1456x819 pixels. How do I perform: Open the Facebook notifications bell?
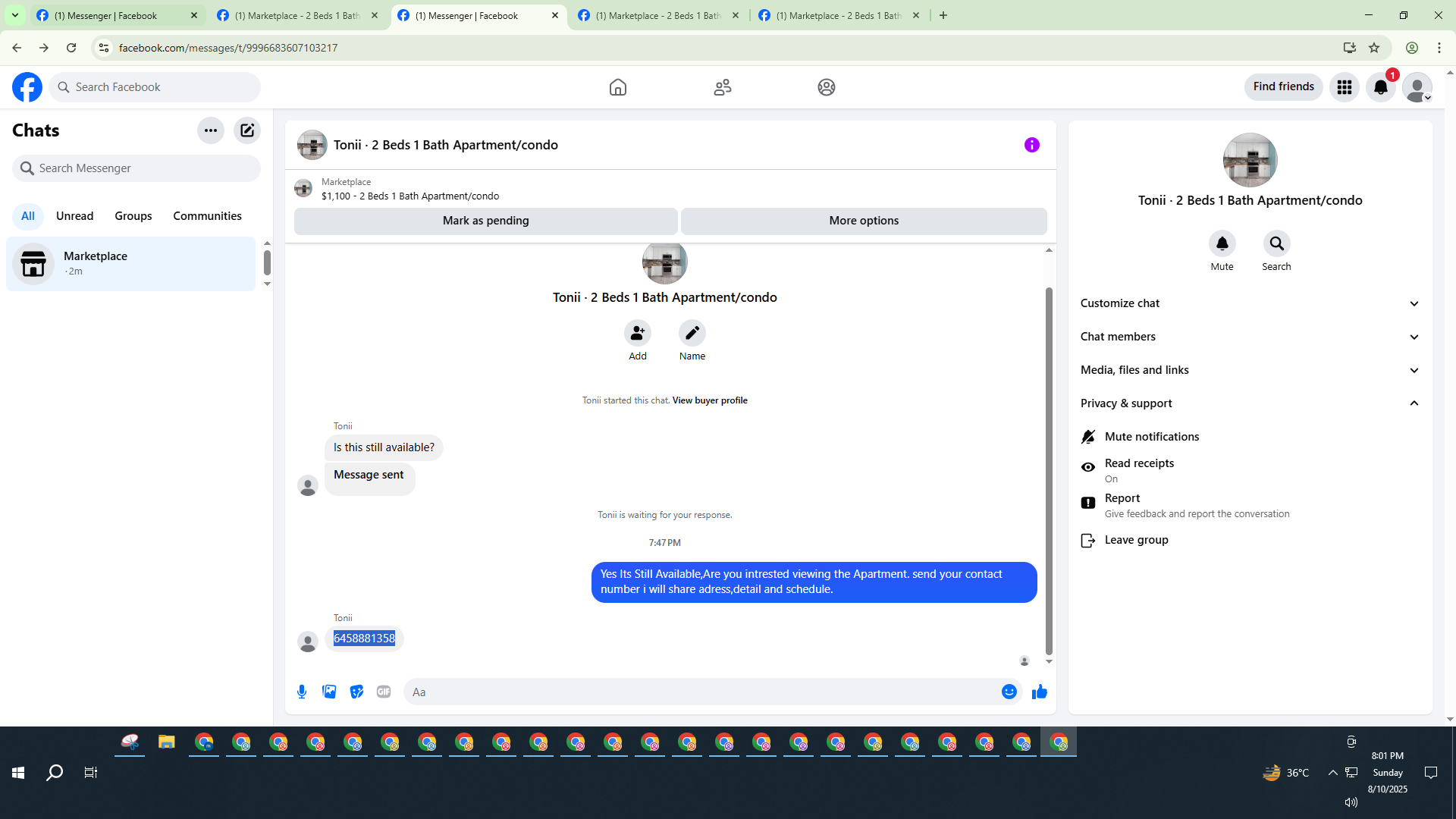point(1380,87)
